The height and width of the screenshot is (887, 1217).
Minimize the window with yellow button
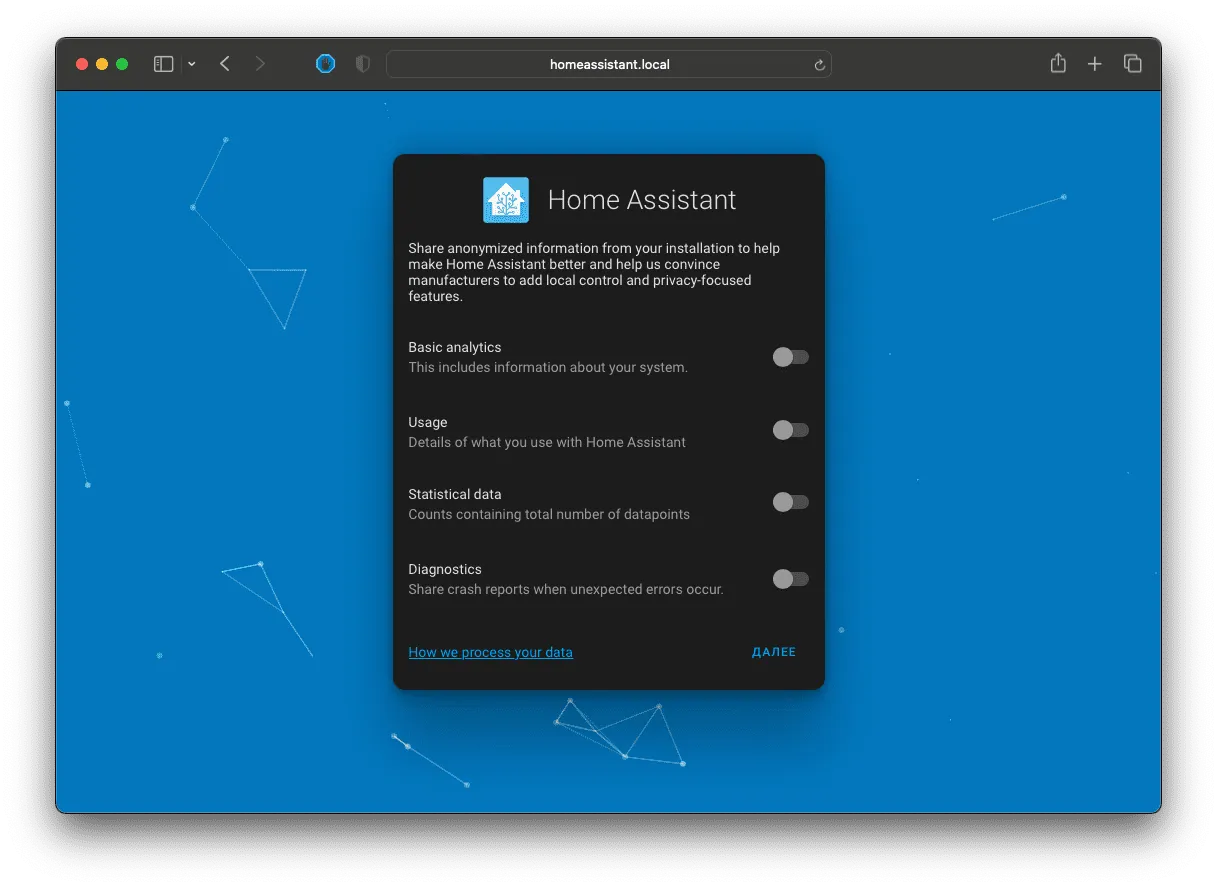[x=102, y=64]
